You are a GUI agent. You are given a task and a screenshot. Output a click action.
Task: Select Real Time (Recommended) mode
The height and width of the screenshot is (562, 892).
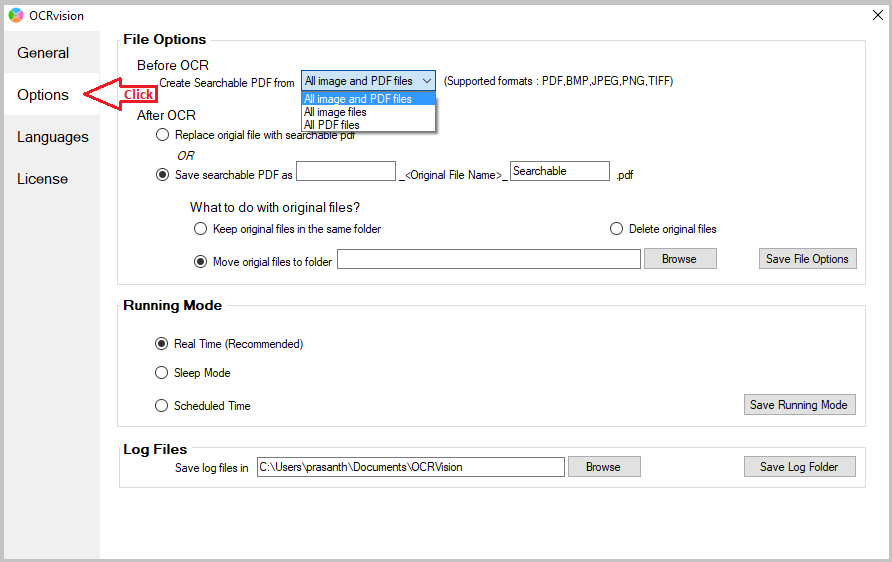(162, 344)
